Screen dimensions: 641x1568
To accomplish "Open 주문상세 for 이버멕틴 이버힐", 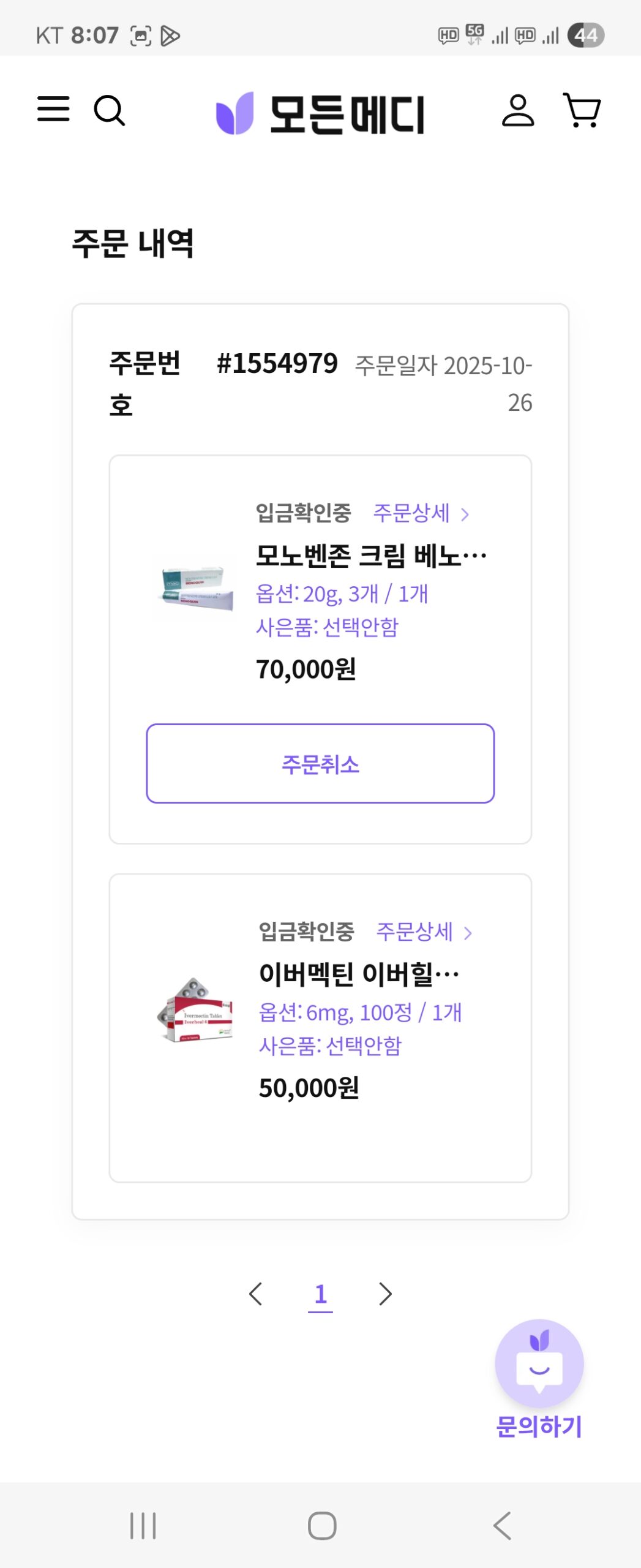I will [x=424, y=932].
